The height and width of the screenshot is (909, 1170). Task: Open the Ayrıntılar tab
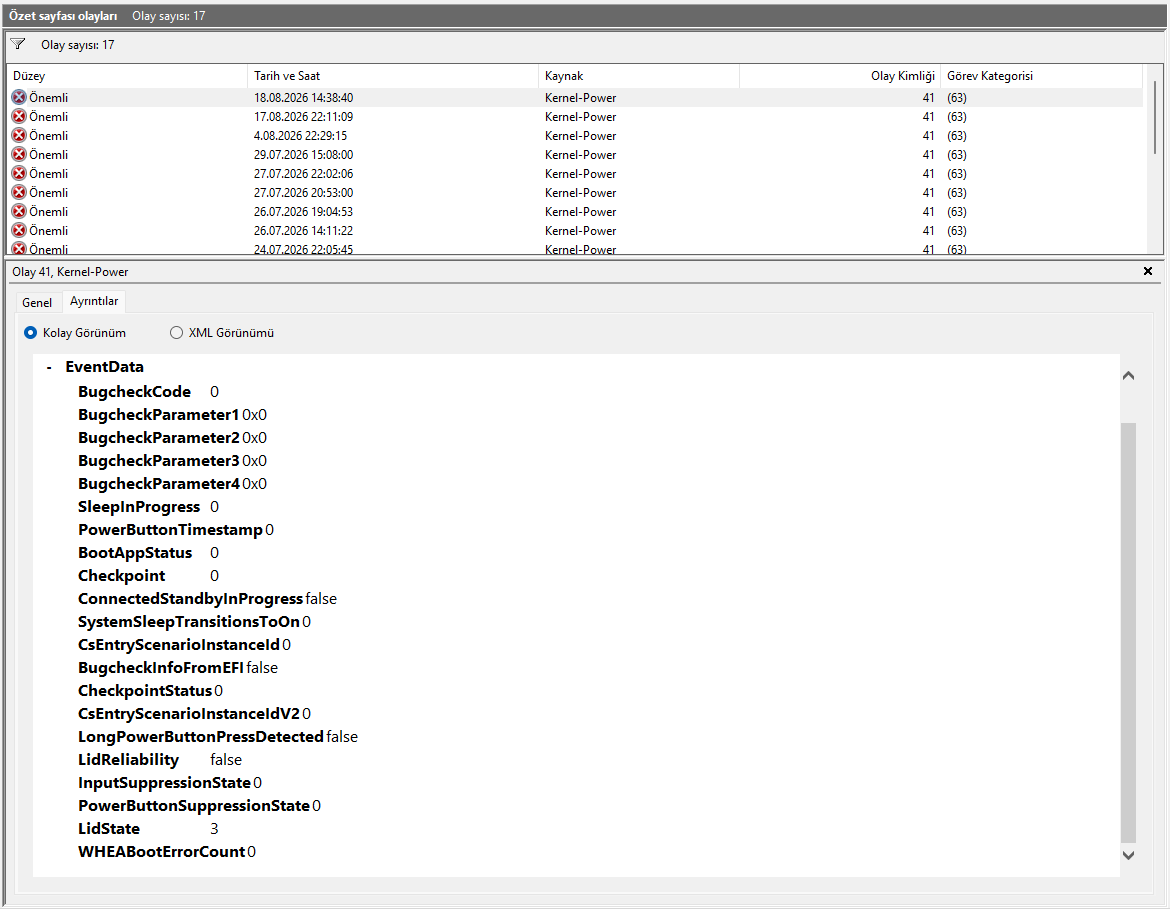(94, 301)
